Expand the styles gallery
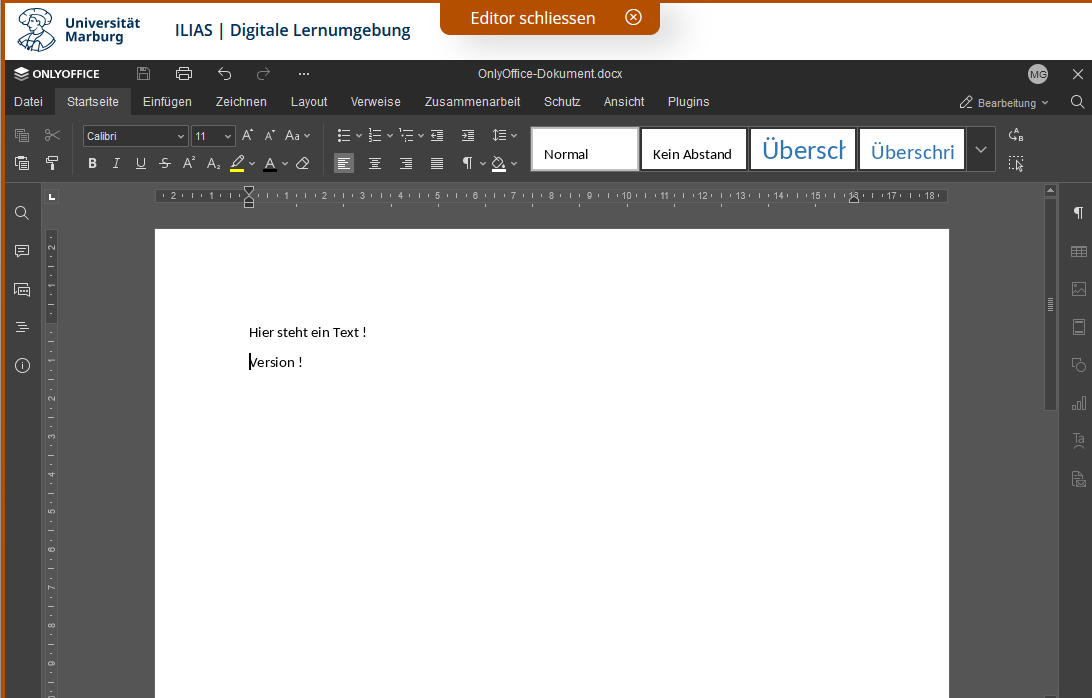The image size is (1092, 698). (x=980, y=149)
